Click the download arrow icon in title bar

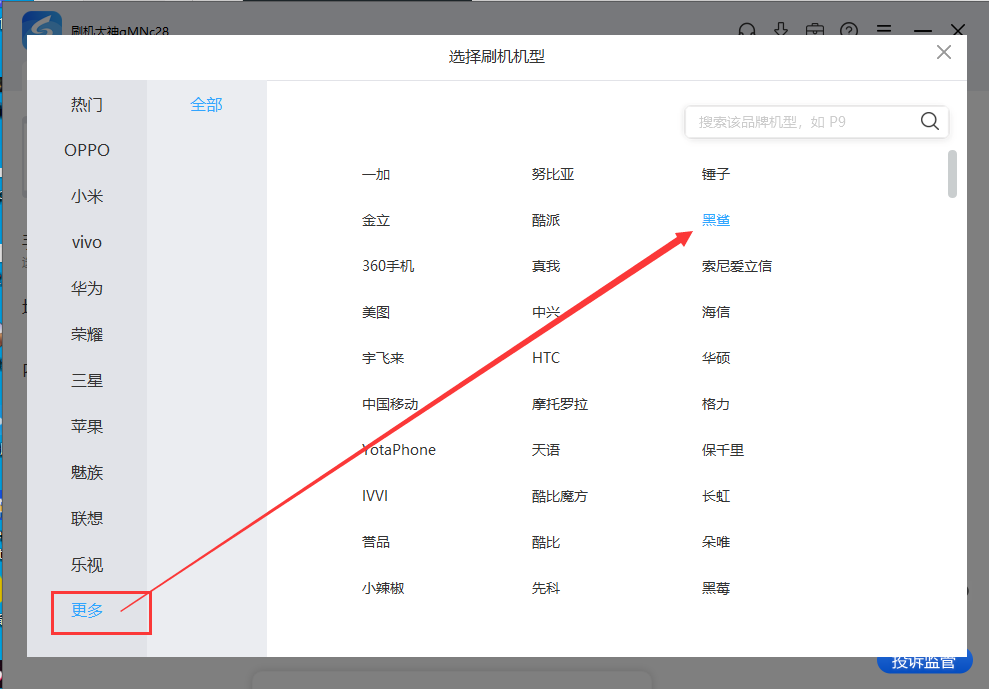[x=781, y=31]
